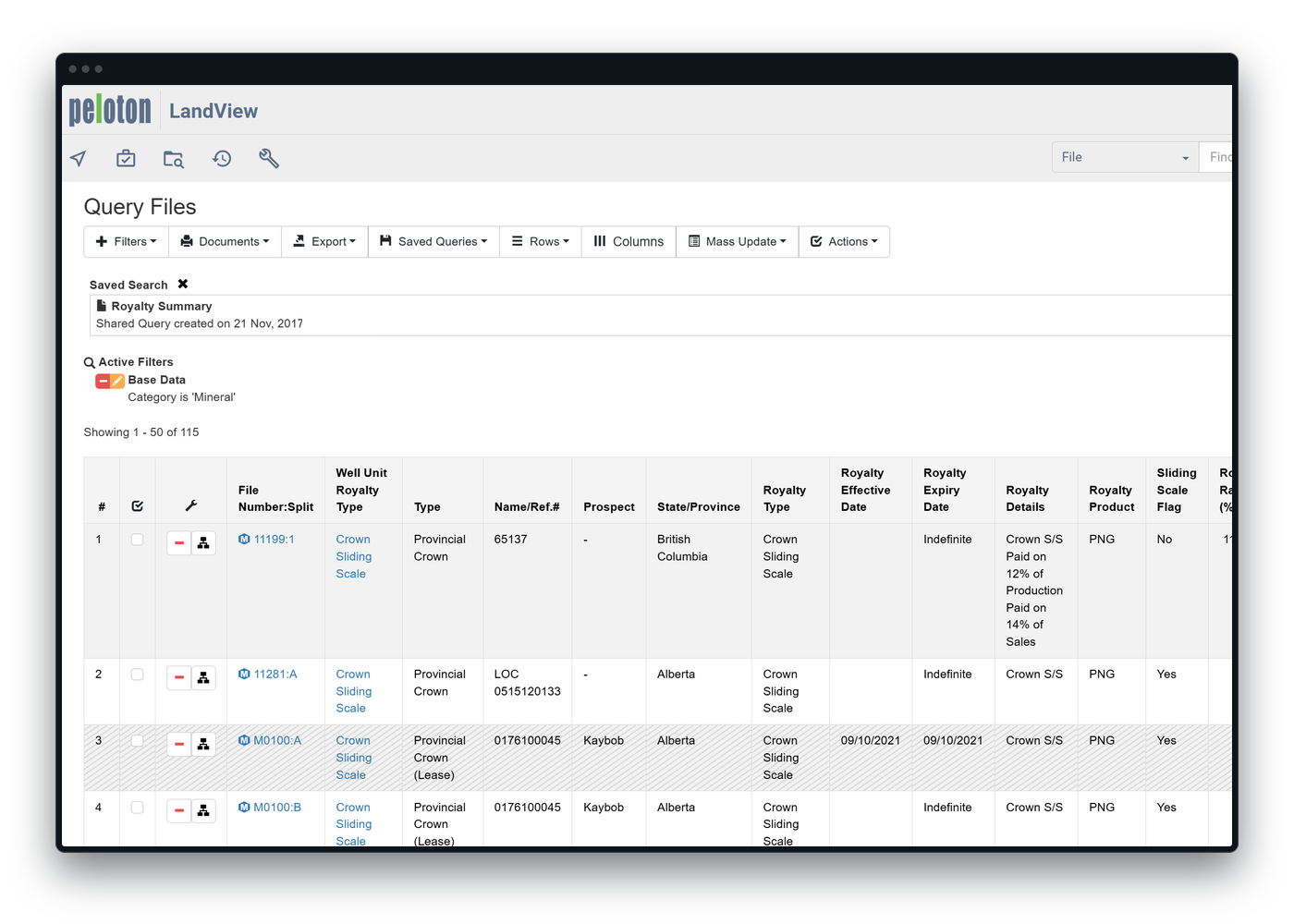The height and width of the screenshot is (924, 1294).
Task: Edit the Base Data filter pencil icon
Action: [117, 381]
